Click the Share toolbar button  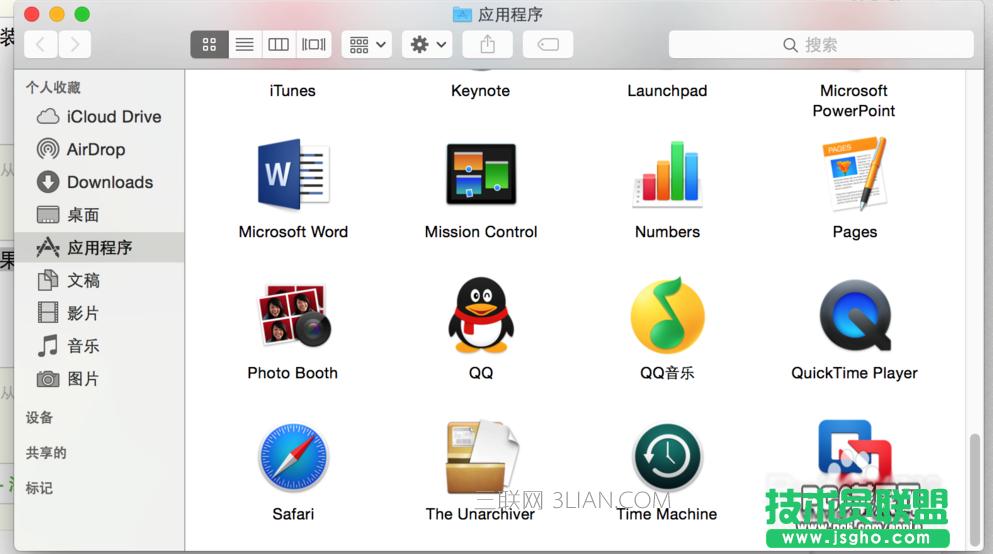[488, 44]
